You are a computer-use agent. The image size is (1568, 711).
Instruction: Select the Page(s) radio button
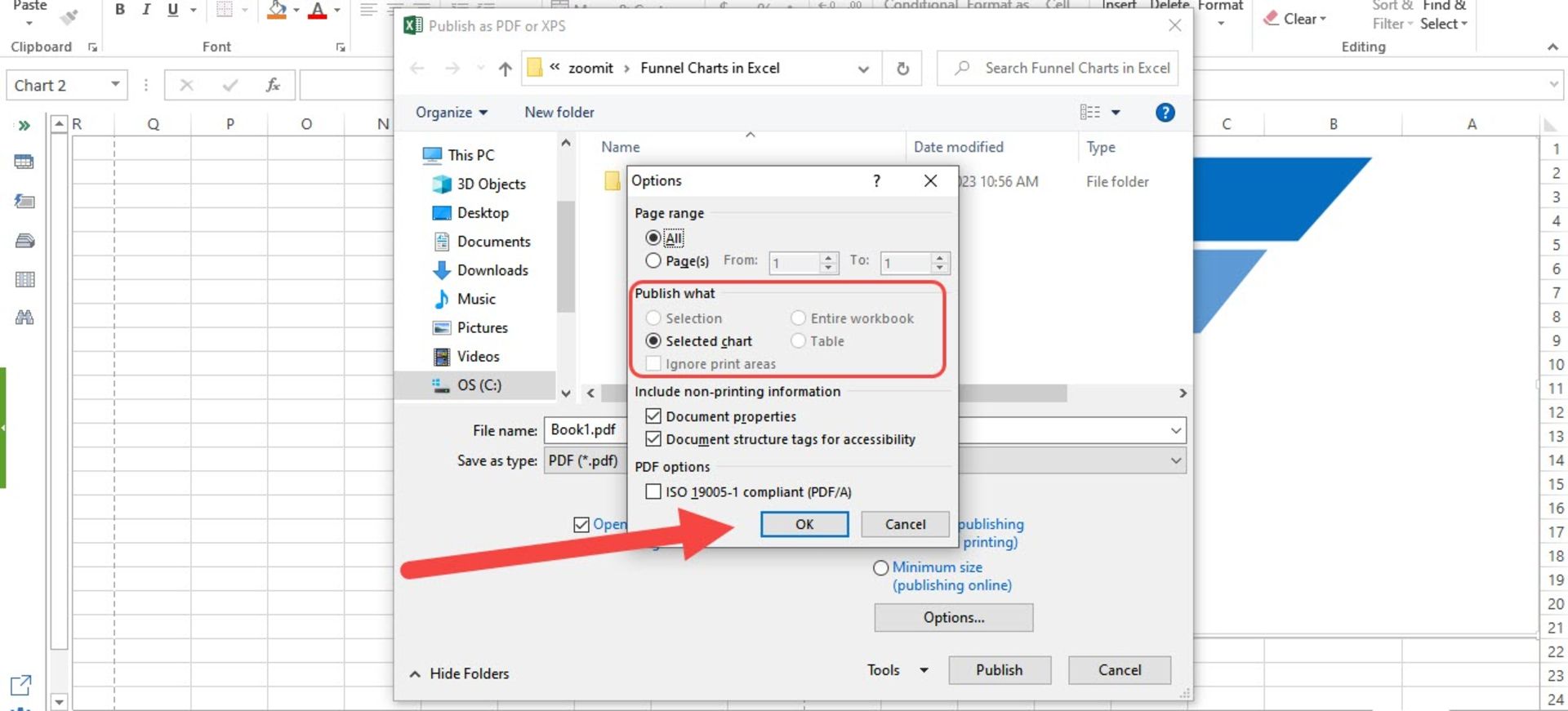pyautogui.click(x=653, y=260)
